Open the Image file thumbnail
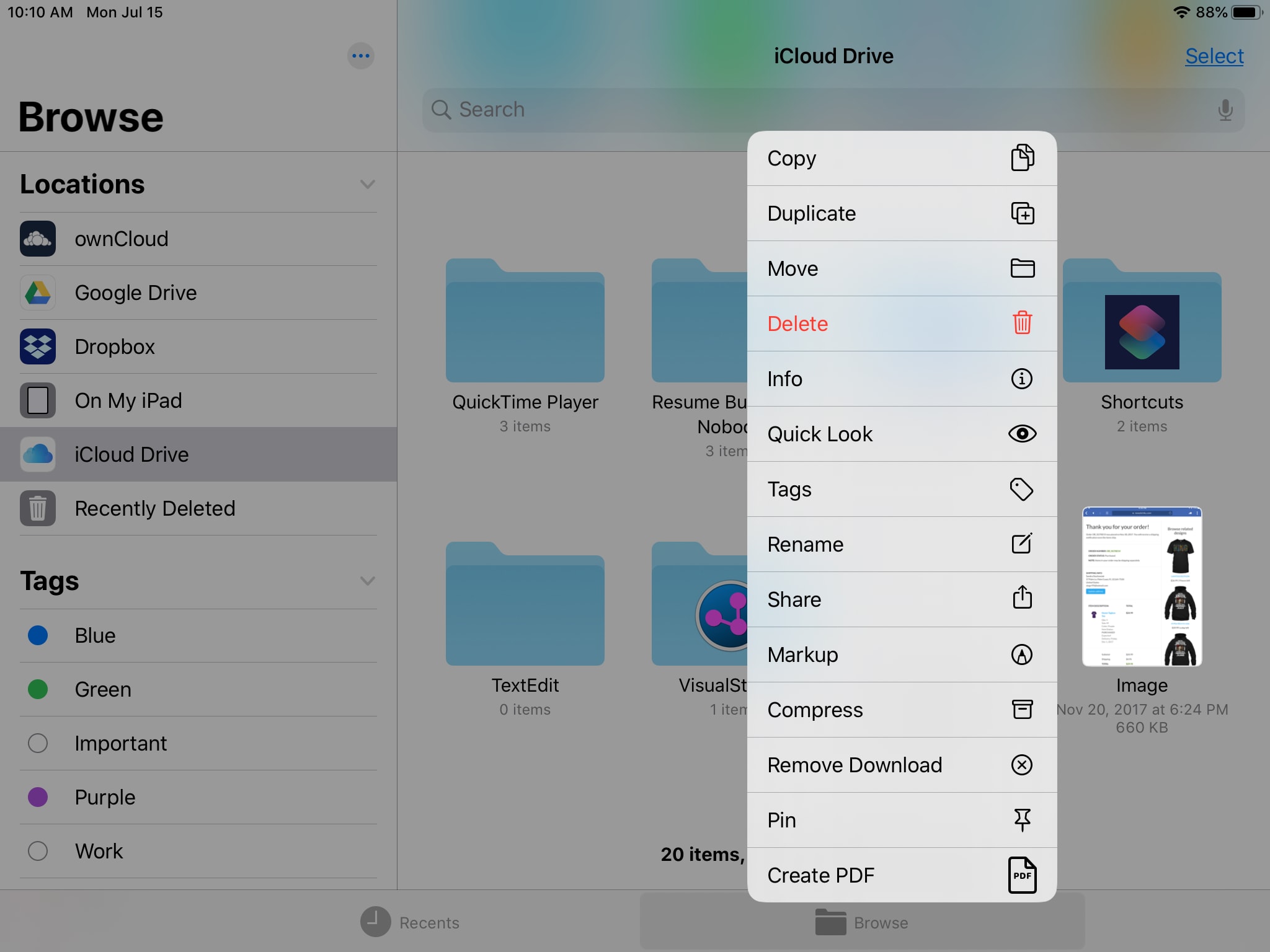Screen dimensions: 1270x952 click(x=1142, y=586)
